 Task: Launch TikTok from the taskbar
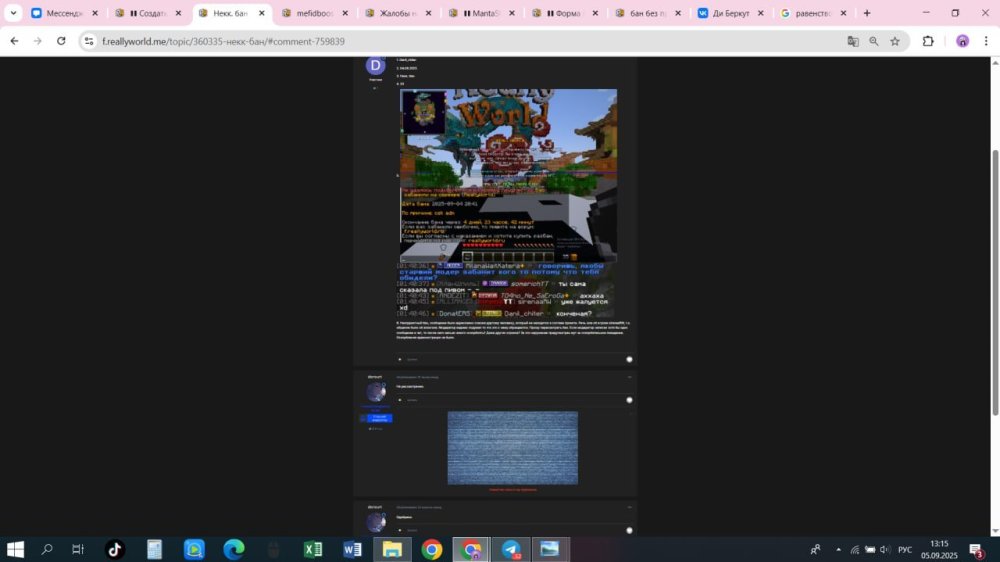[115, 549]
